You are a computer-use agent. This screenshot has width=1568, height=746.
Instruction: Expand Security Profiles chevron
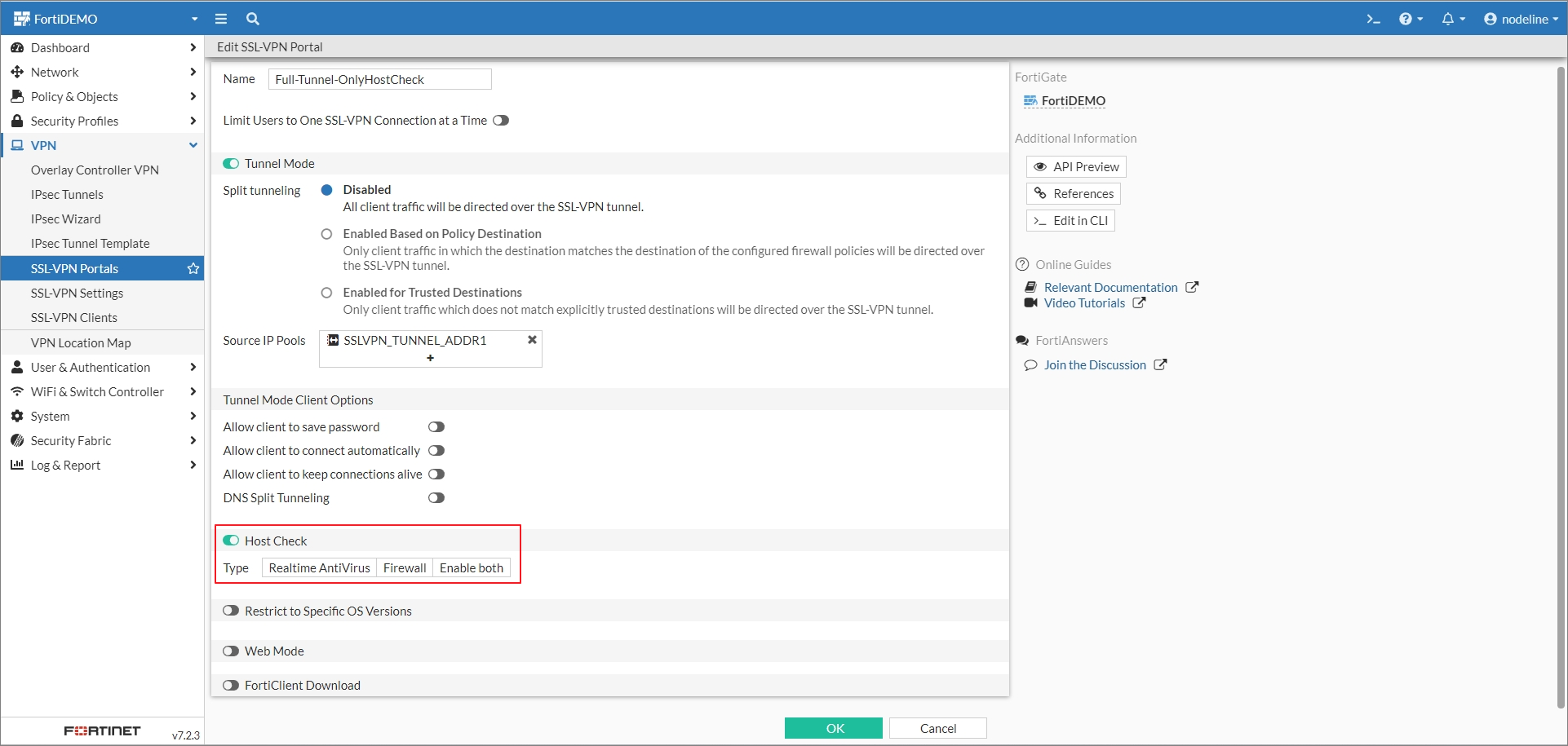point(193,121)
